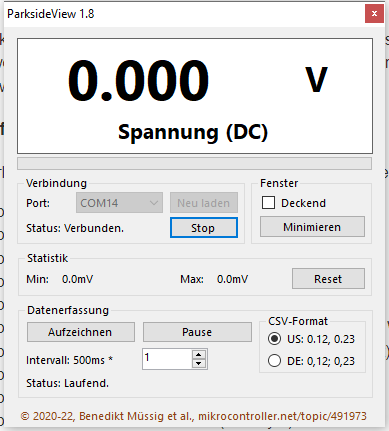Click the mikrocontroller.net copyright text
Viewport: 389px width, 431px height.
pyautogui.click(x=193, y=416)
